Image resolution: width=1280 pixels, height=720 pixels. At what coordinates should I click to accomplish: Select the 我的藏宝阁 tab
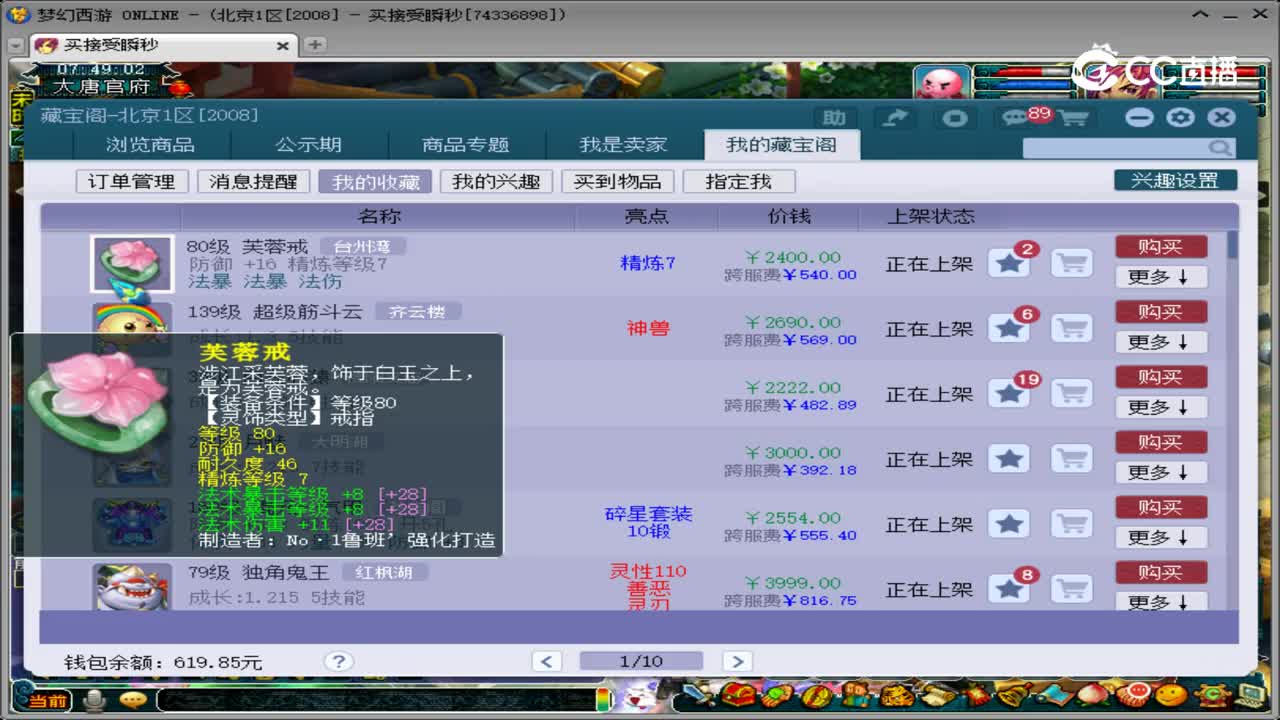click(x=781, y=145)
